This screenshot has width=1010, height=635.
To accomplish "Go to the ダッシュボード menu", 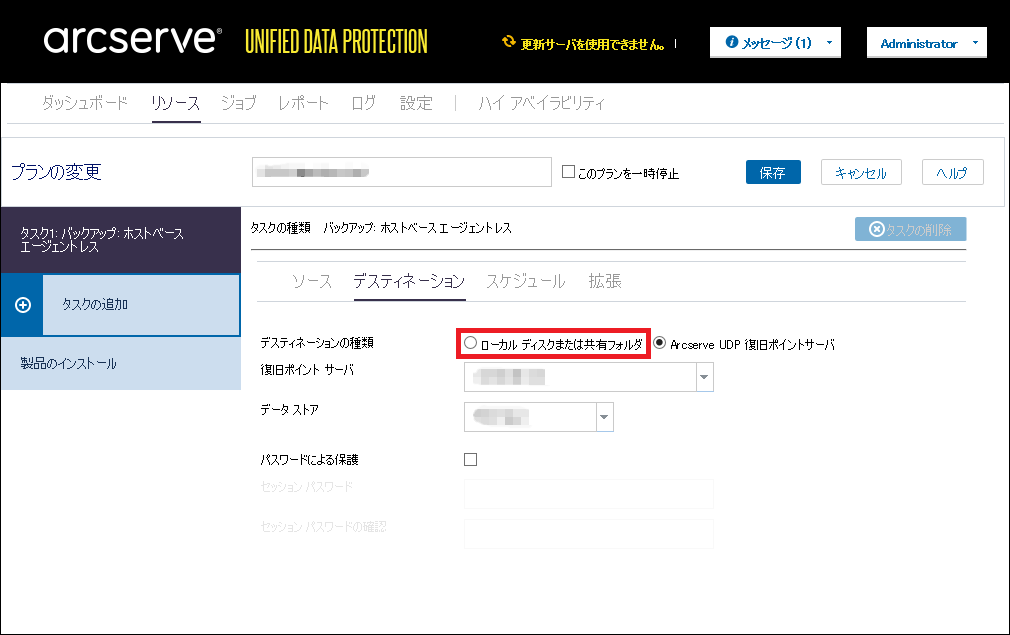I will tap(85, 103).
